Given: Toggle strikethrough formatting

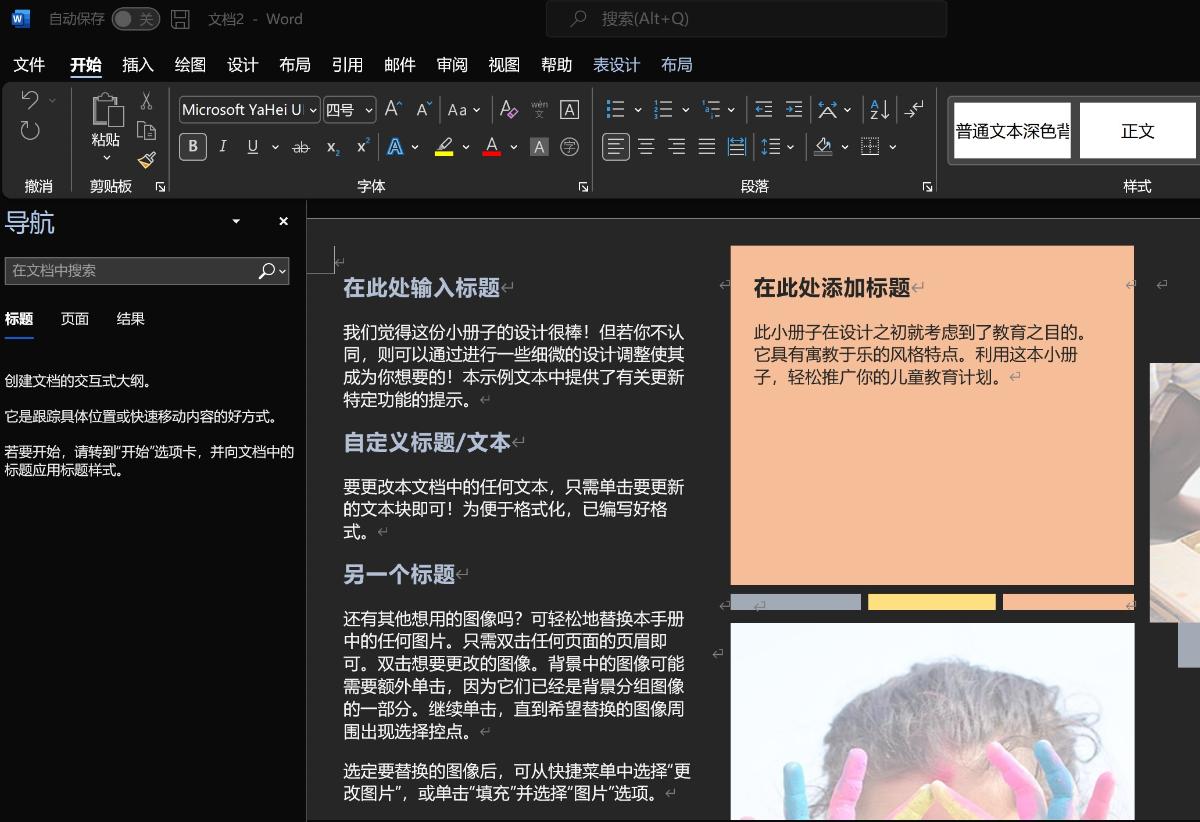Looking at the screenshot, I should click(301, 147).
